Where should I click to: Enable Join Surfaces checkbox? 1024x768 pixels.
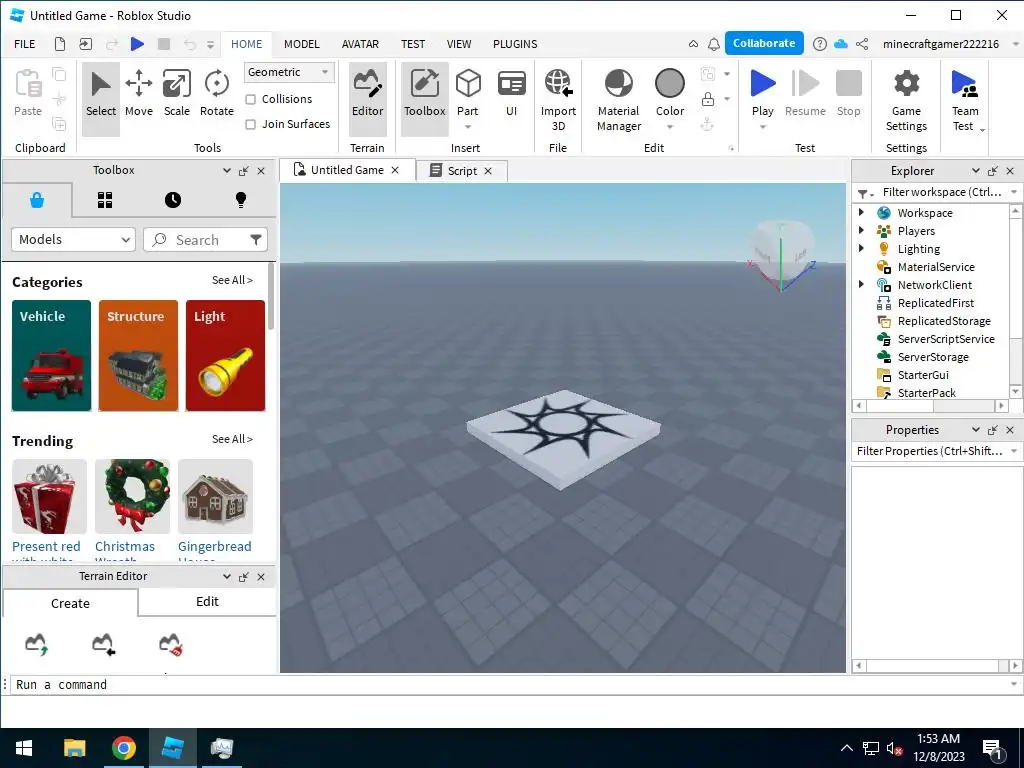tap(250, 124)
